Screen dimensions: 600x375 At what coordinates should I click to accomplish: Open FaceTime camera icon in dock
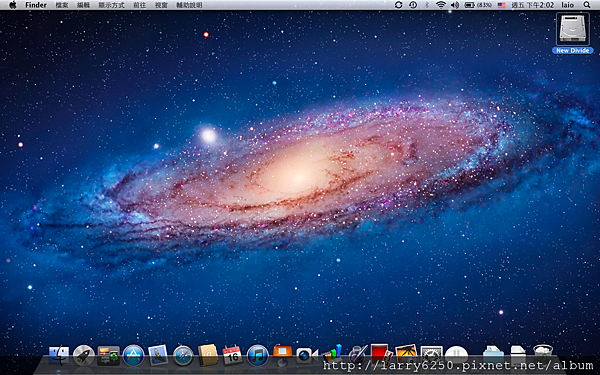pyautogui.click(x=307, y=355)
